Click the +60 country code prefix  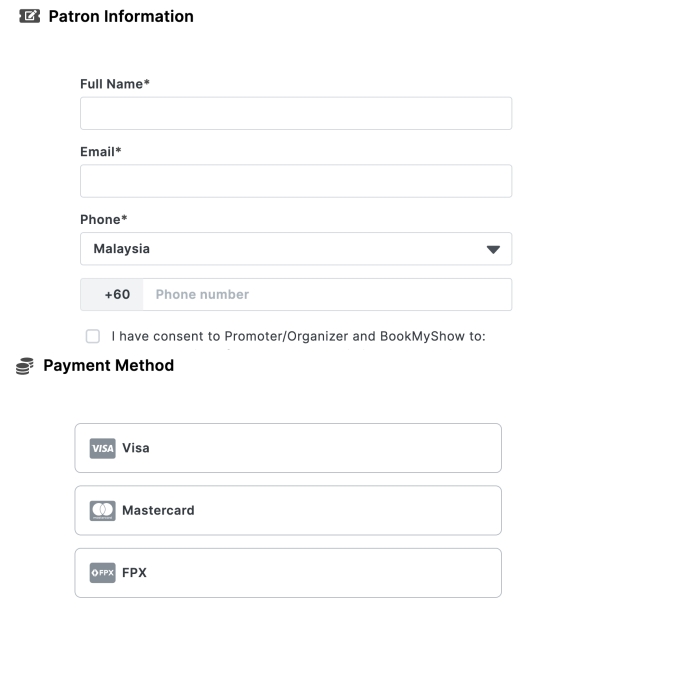[116, 295]
